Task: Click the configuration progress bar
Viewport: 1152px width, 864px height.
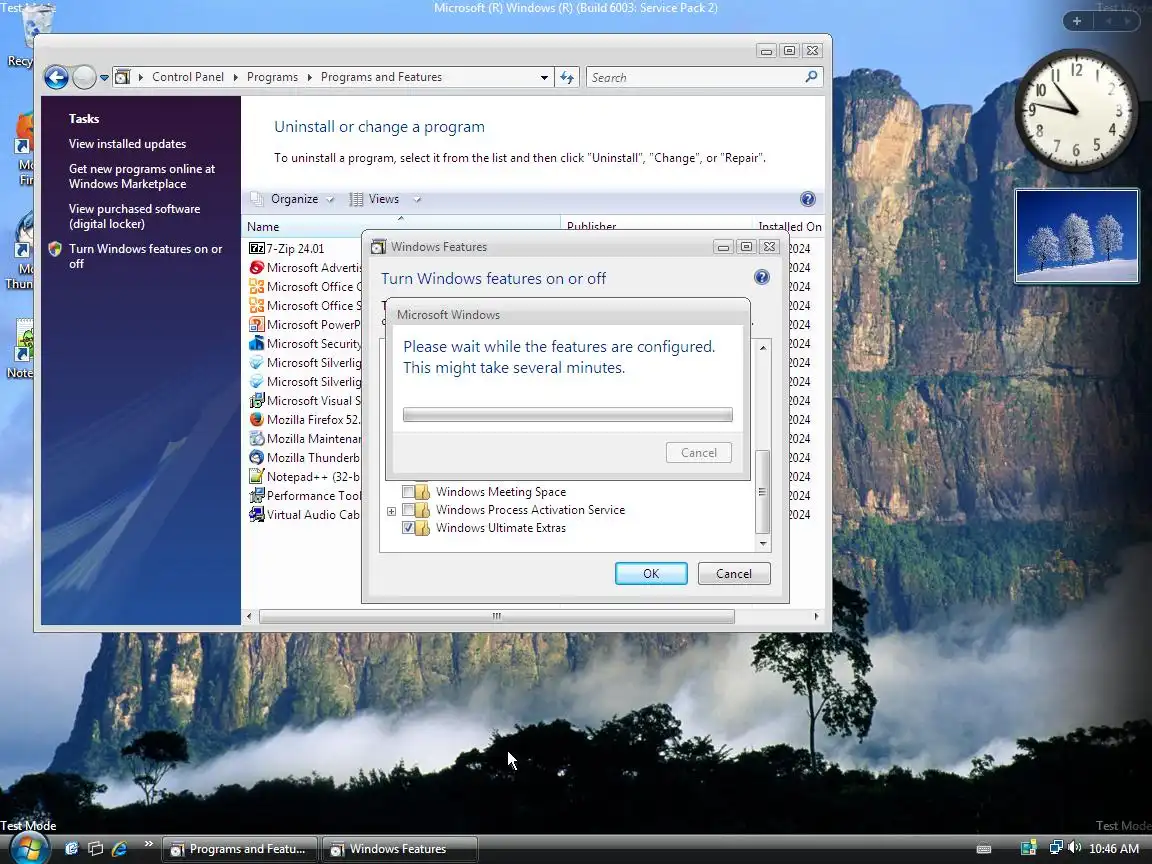Action: point(568,414)
